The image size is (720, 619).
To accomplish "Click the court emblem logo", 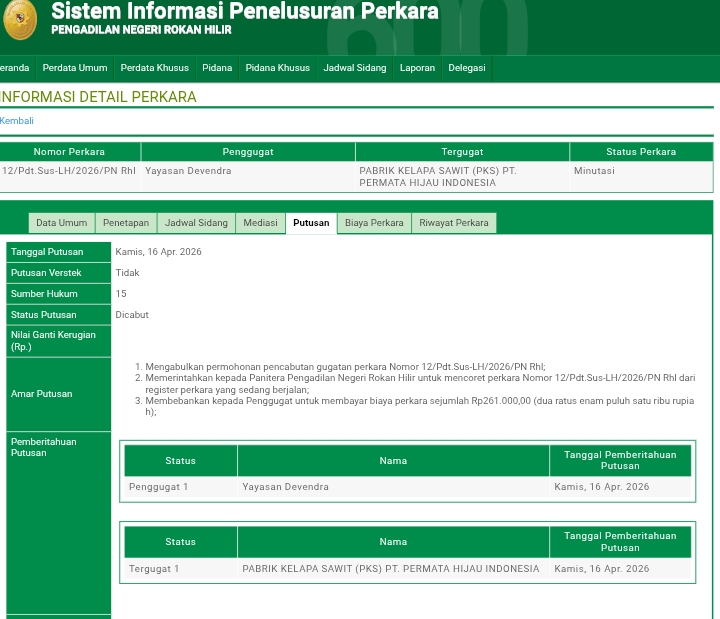I will (x=18, y=19).
